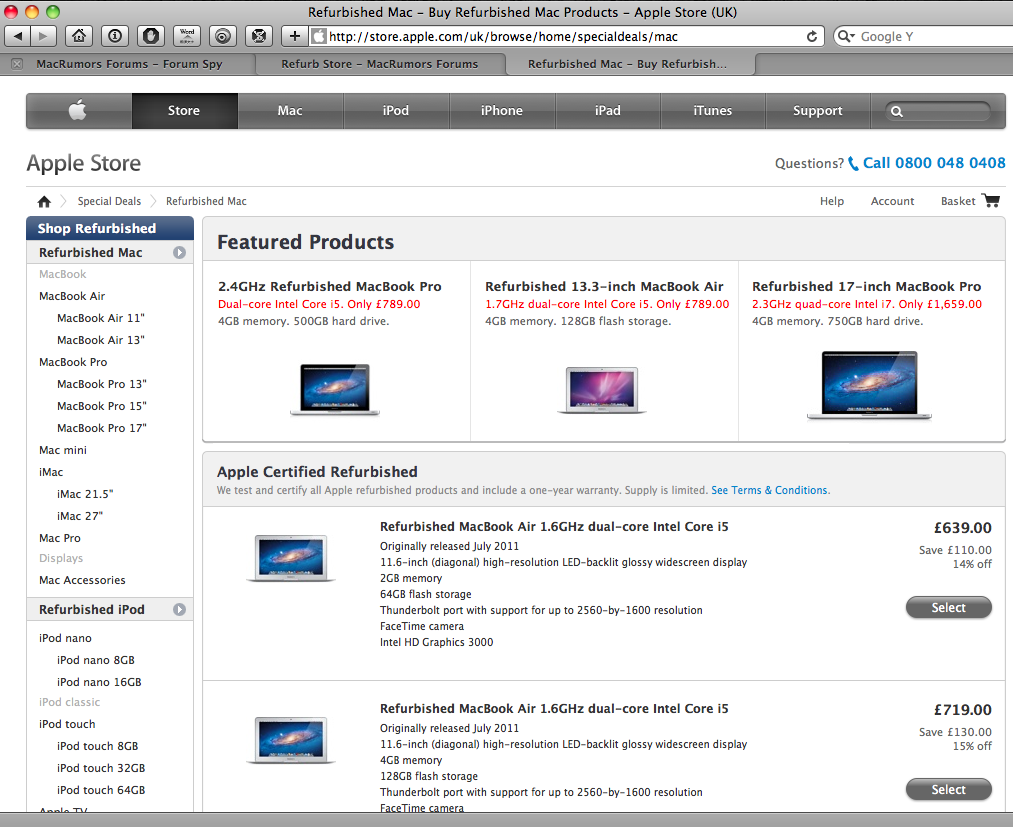Close the MacRumors Forum Spy tab
1013x827 pixels.
coord(17,64)
